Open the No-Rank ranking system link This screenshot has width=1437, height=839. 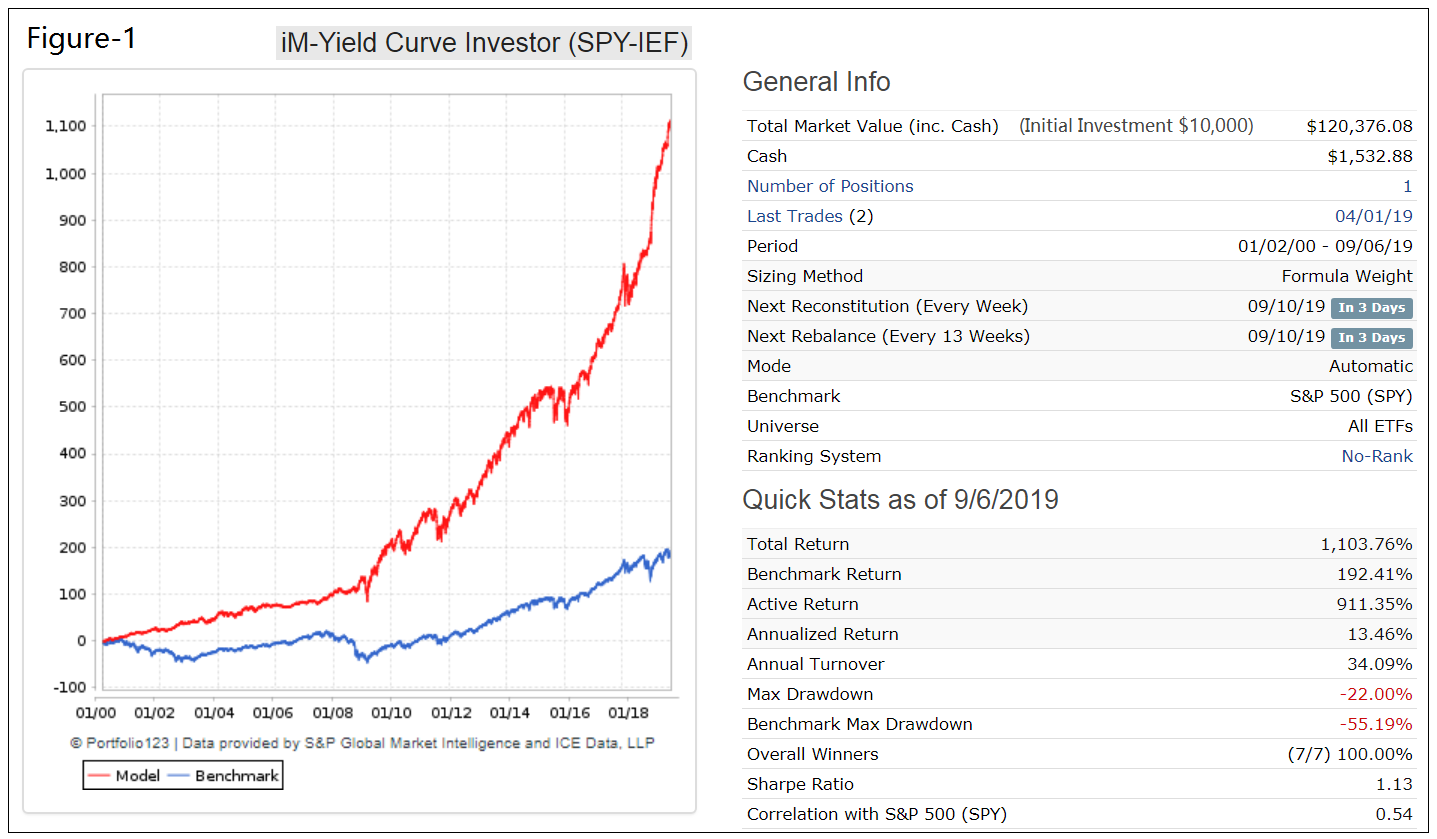coord(1377,456)
